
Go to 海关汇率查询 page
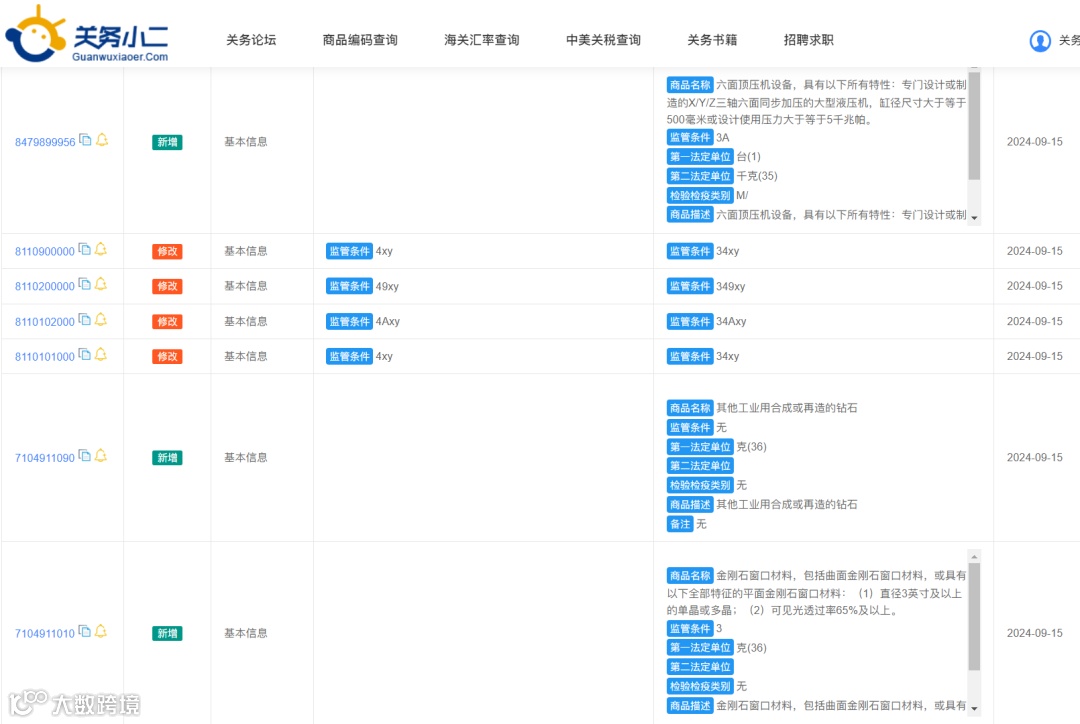pos(481,40)
